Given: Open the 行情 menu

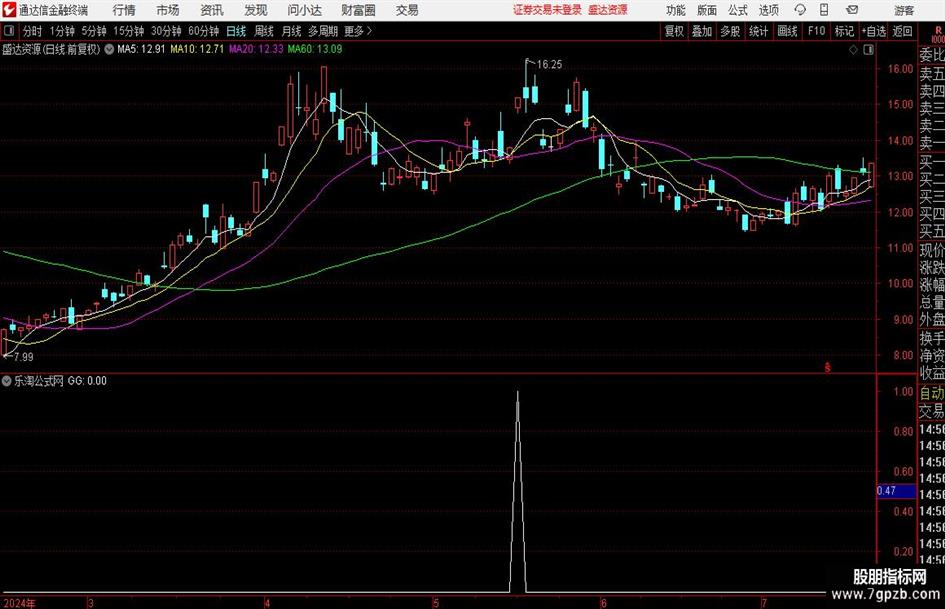Looking at the screenshot, I should pos(124,10).
